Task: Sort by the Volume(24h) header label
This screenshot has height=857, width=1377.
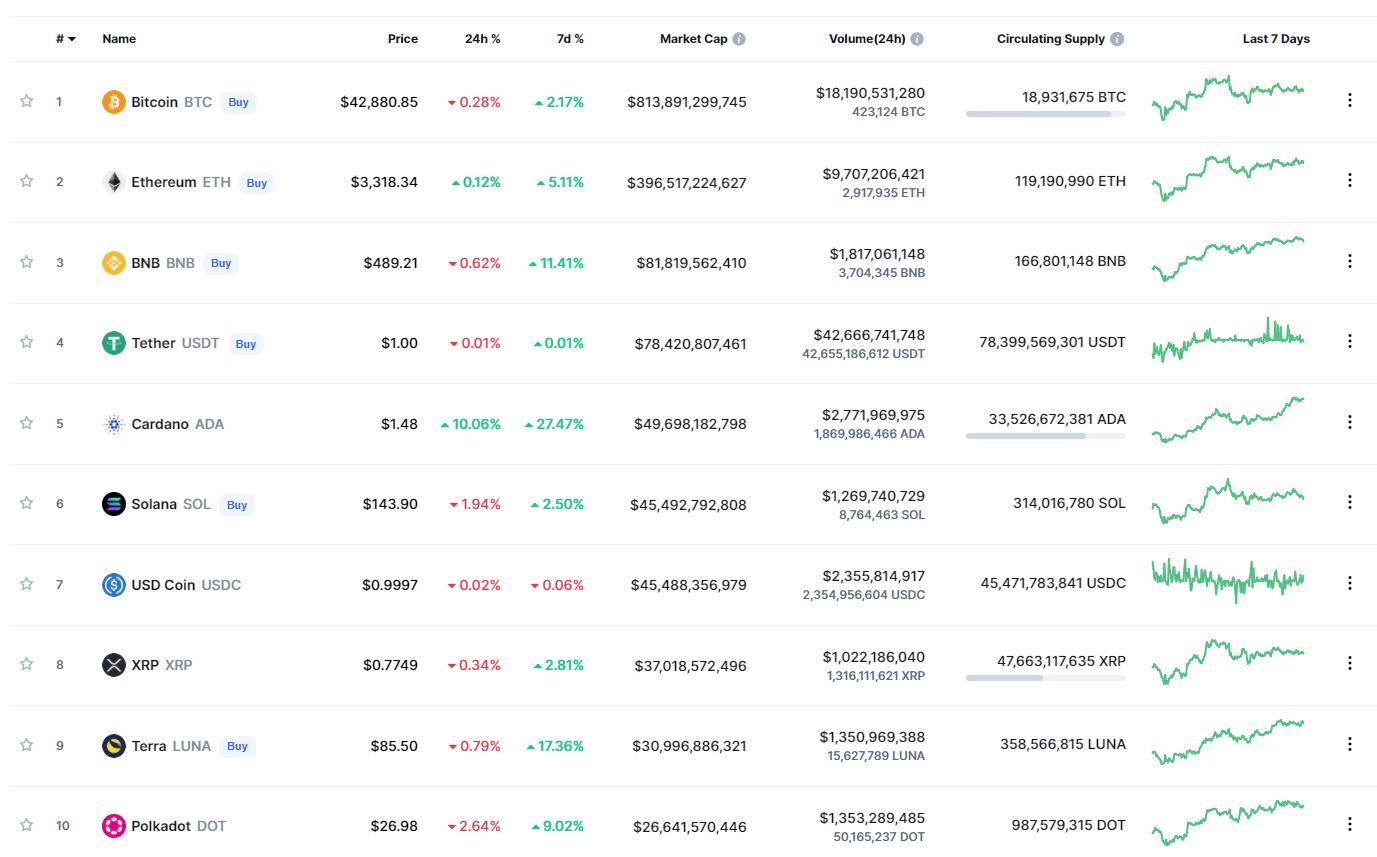Action: pyautogui.click(x=867, y=39)
